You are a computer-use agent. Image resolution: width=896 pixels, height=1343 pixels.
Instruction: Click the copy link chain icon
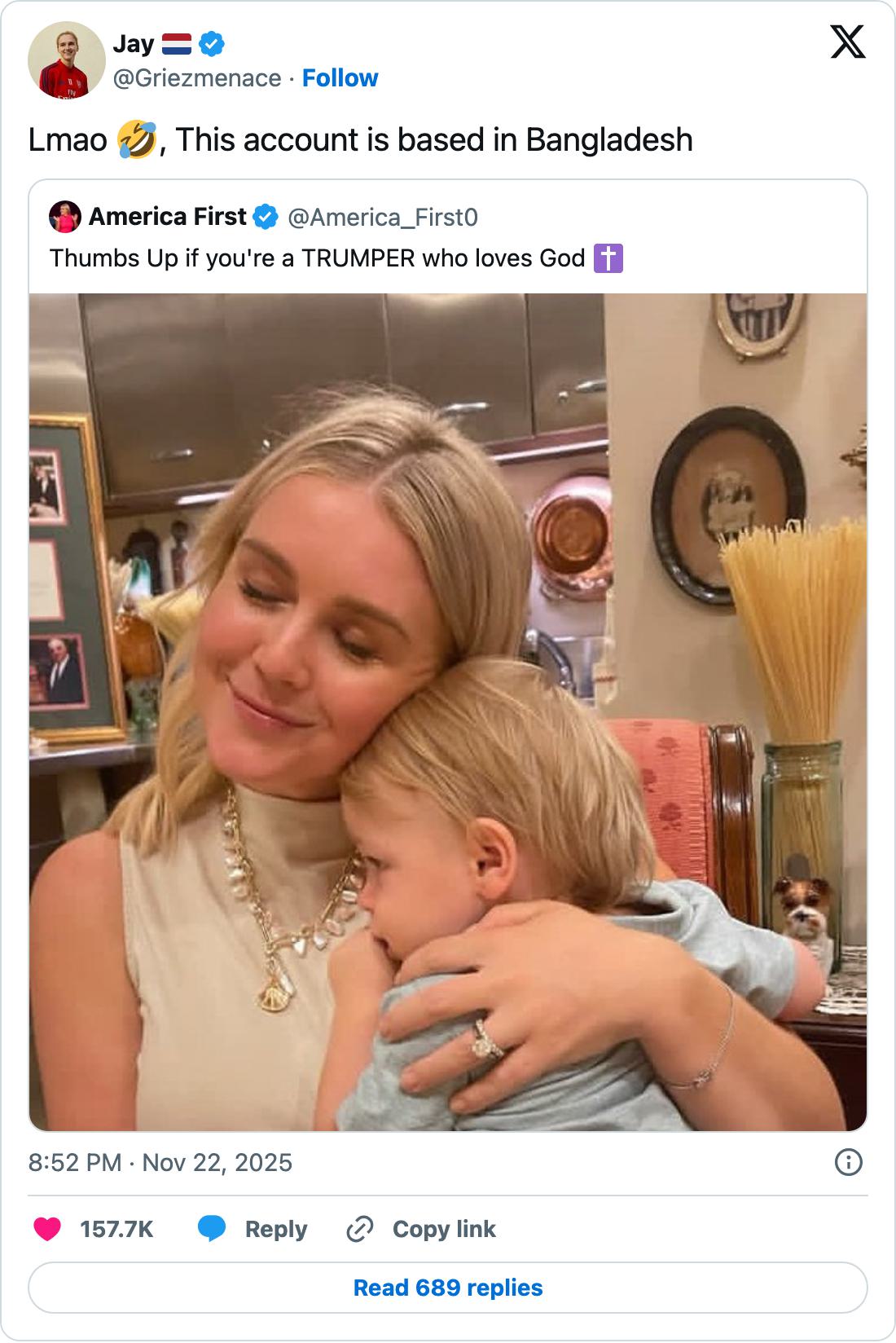click(x=360, y=1229)
